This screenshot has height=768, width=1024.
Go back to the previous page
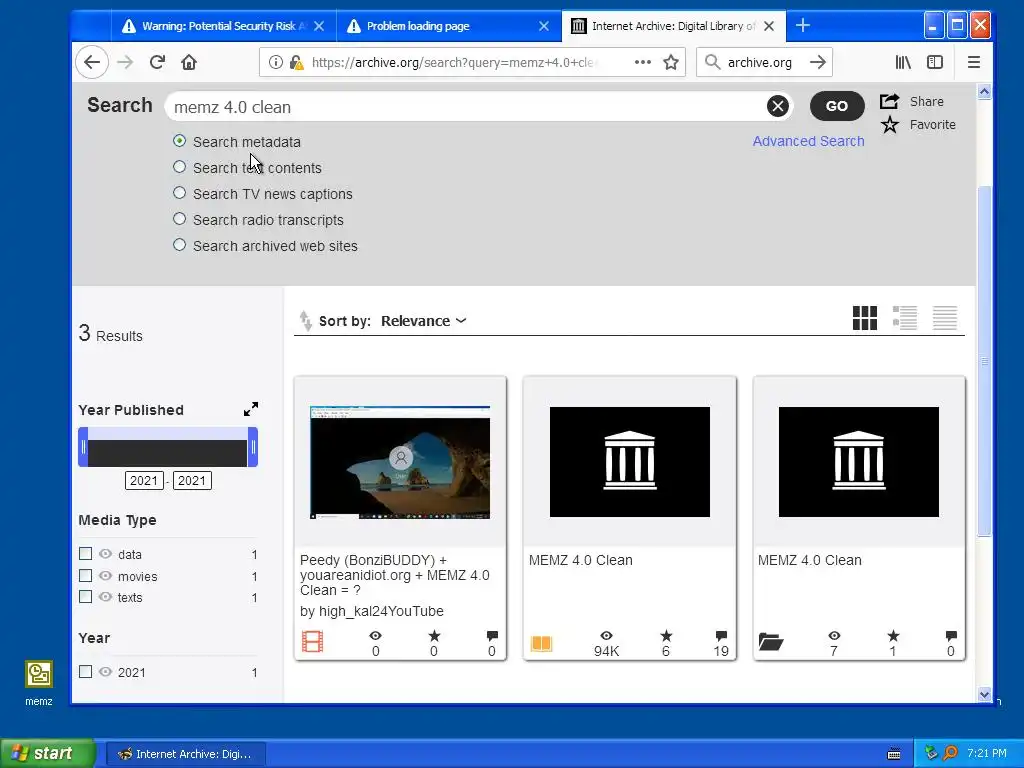click(x=92, y=63)
